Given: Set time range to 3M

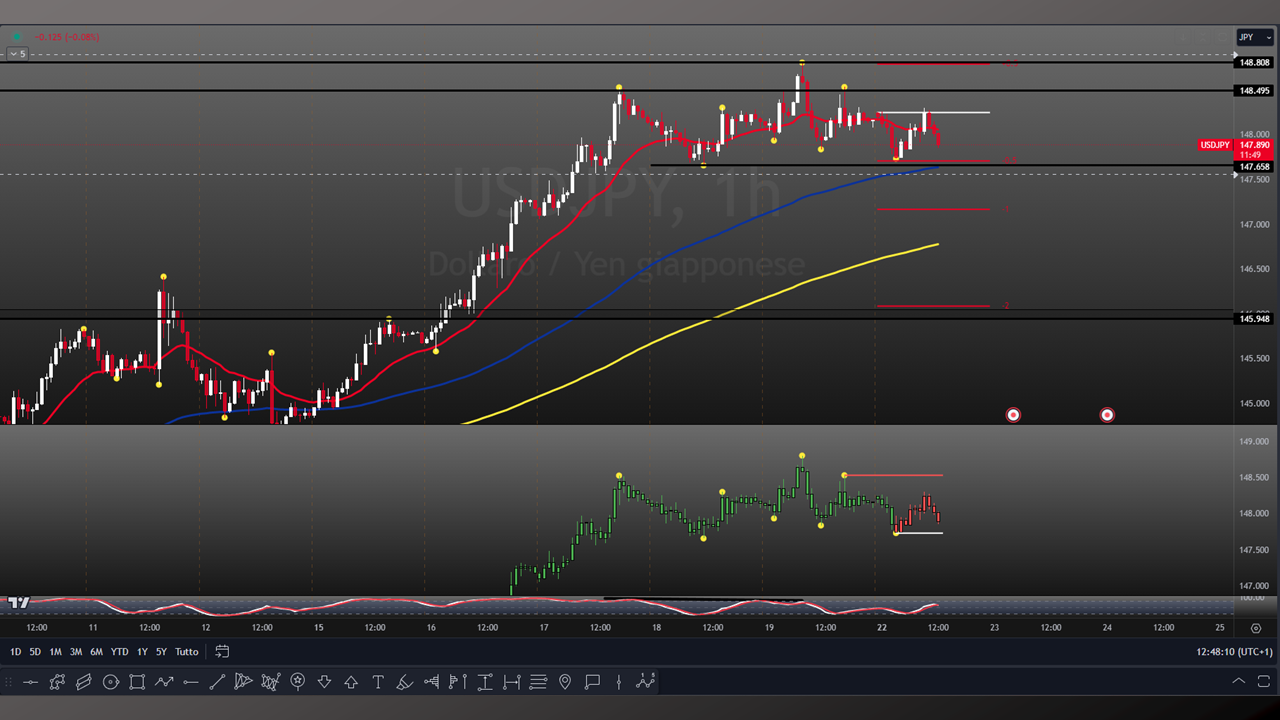Looking at the screenshot, I should point(76,652).
